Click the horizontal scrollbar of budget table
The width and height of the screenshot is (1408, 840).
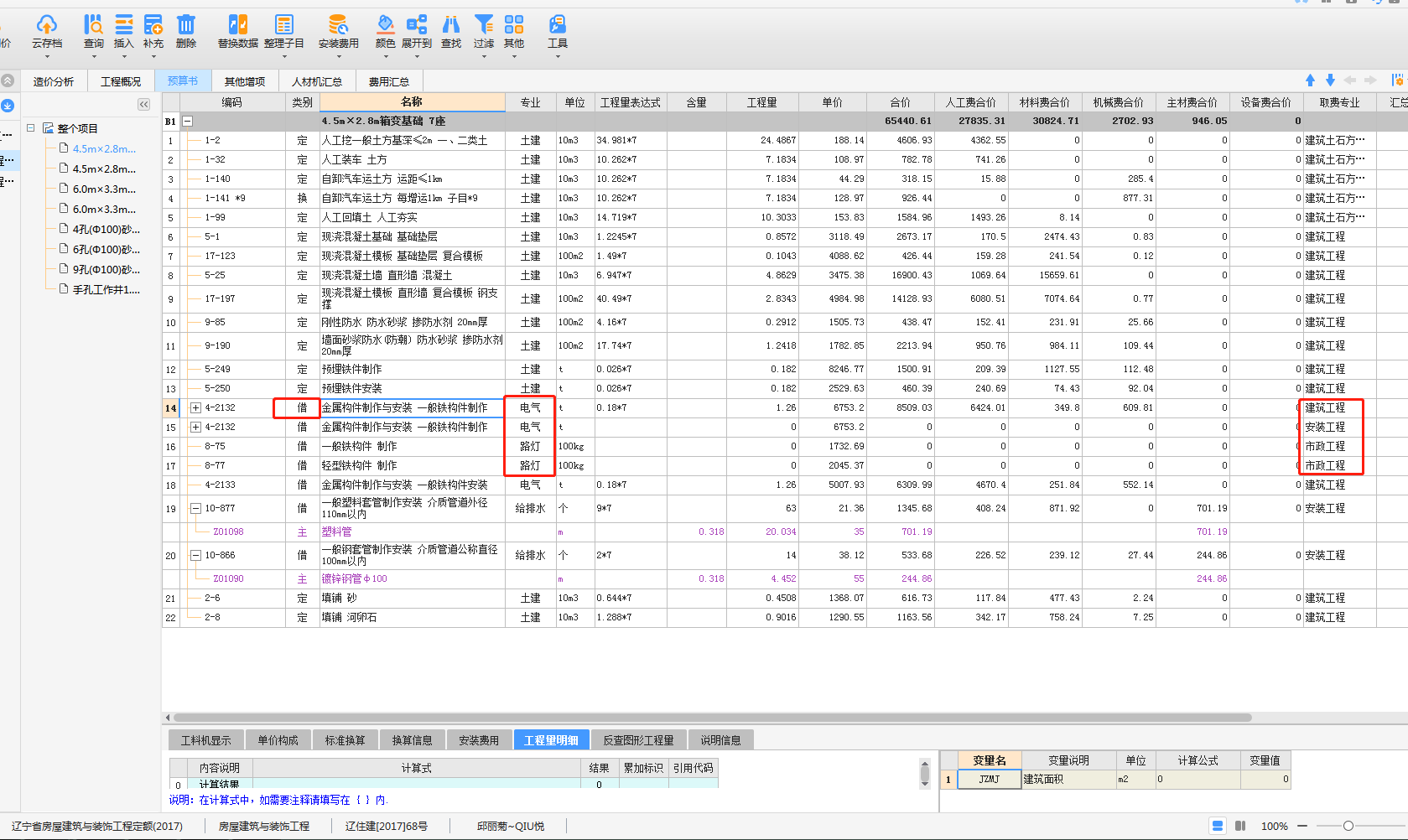pos(713,718)
